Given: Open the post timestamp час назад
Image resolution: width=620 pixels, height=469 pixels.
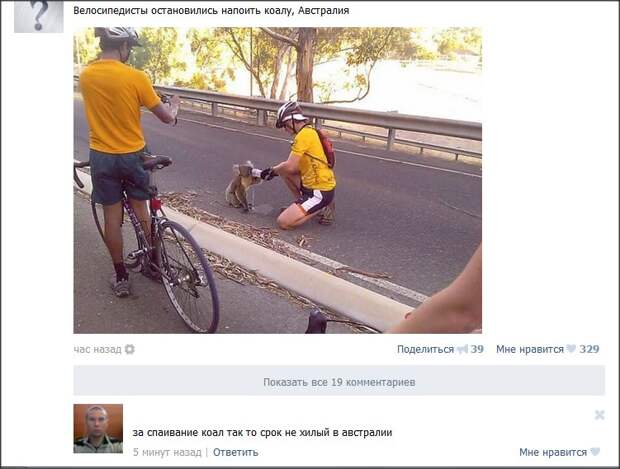Looking at the screenshot, I should pos(97,350).
